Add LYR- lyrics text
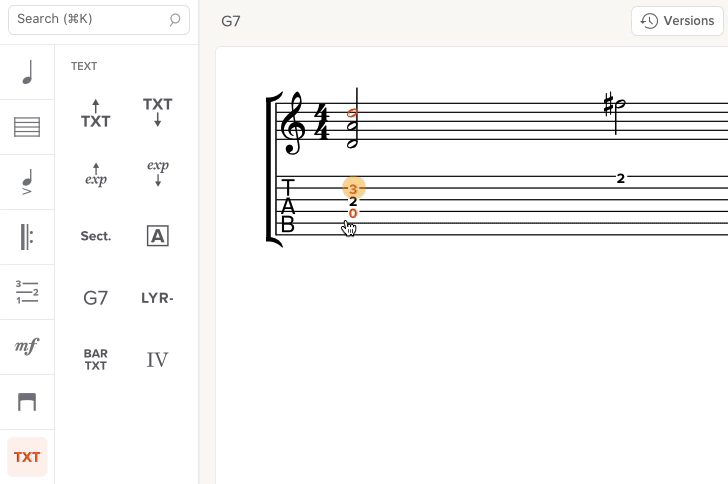Image resolution: width=728 pixels, height=484 pixels. pyautogui.click(x=158, y=297)
